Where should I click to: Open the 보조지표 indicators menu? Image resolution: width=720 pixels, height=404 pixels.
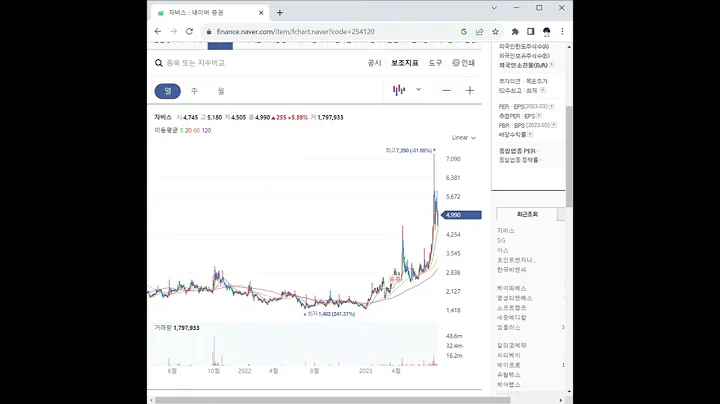405,63
